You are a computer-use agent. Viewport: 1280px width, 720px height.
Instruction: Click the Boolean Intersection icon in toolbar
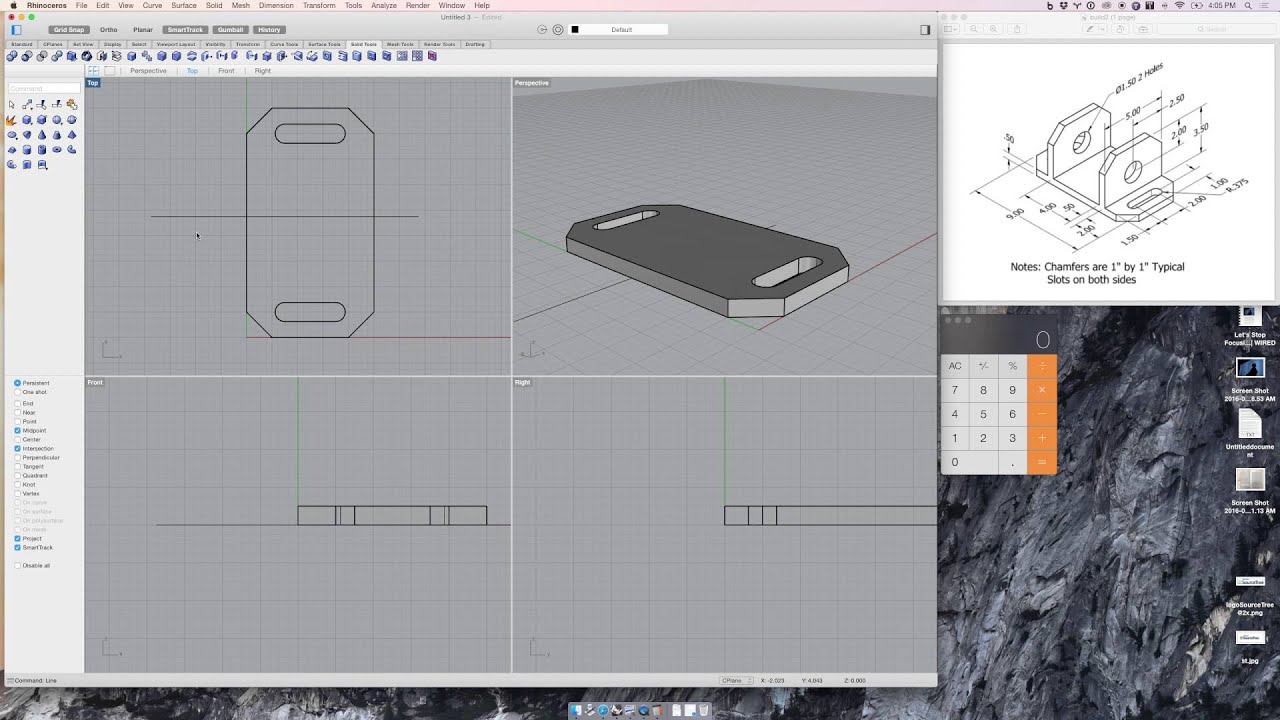(42, 56)
